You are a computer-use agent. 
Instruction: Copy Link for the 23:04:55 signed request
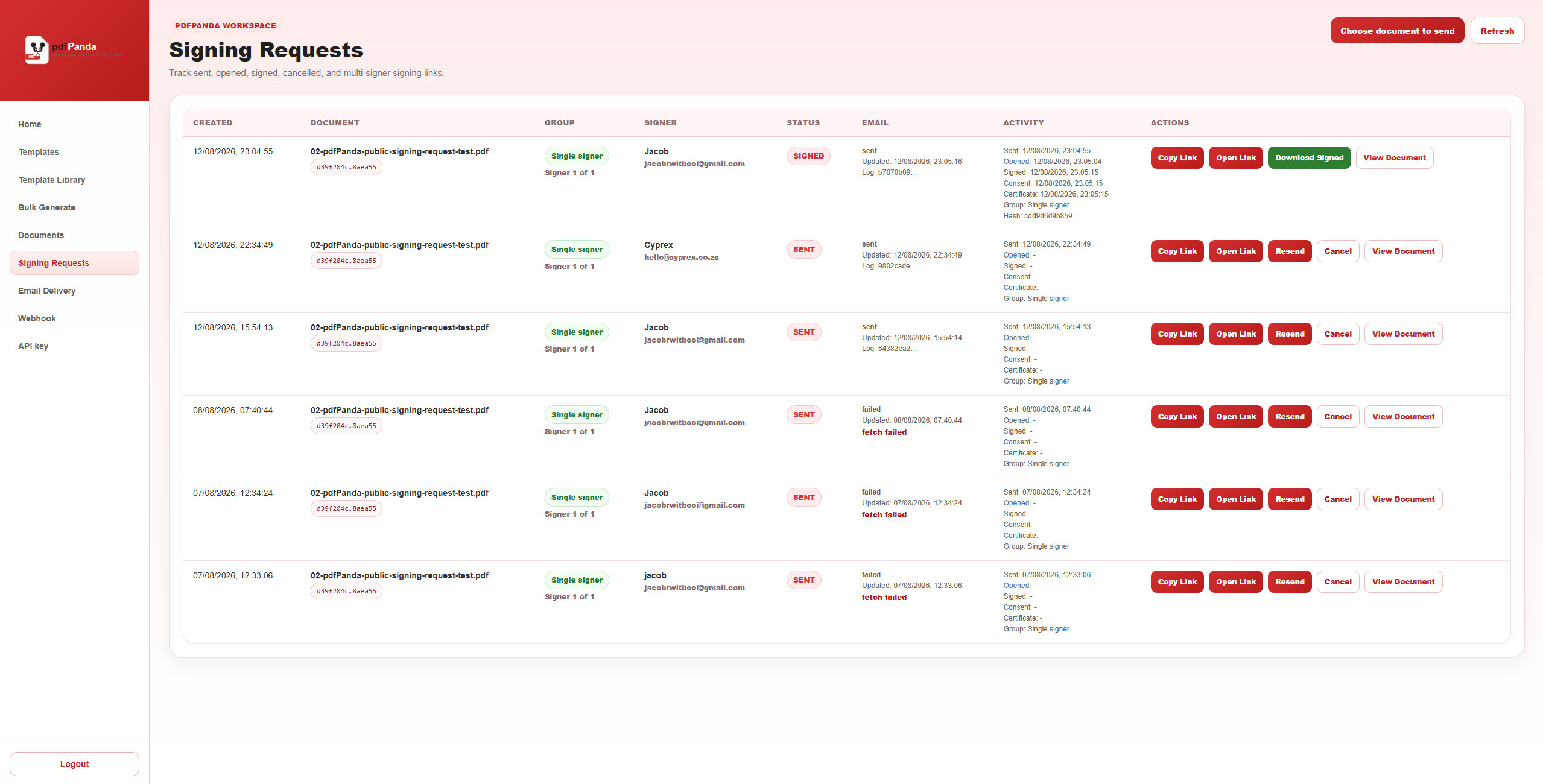pos(1177,158)
